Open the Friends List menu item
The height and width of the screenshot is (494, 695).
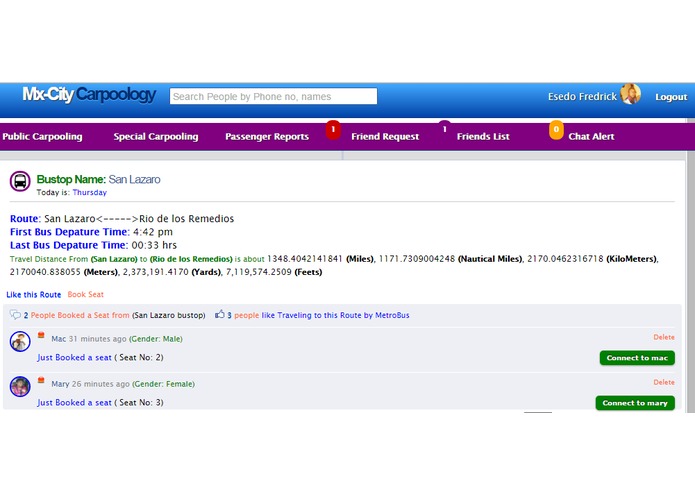coord(483,136)
